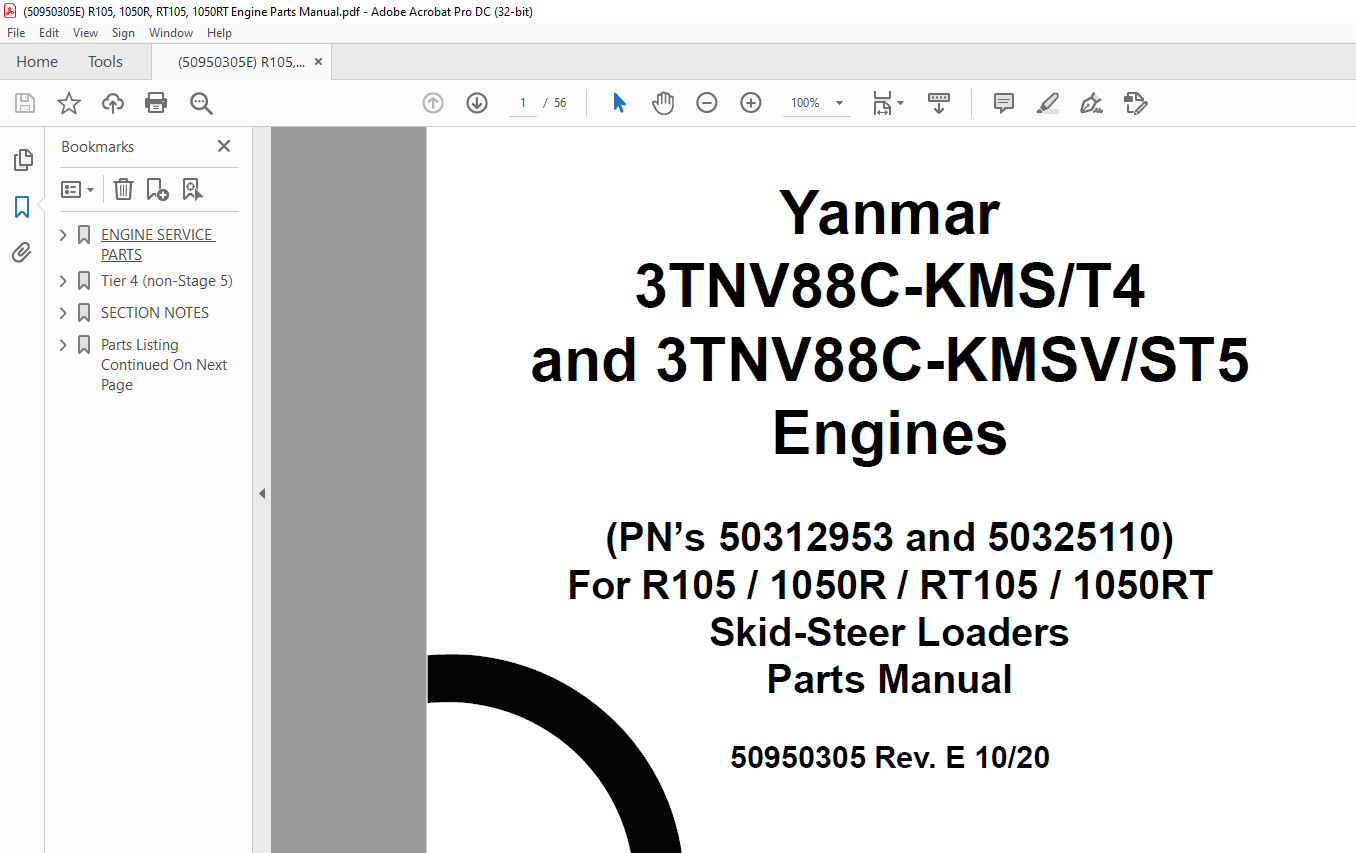This screenshot has width=1356, height=853.
Task: Click the upload to cloud icon
Action: [x=113, y=103]
